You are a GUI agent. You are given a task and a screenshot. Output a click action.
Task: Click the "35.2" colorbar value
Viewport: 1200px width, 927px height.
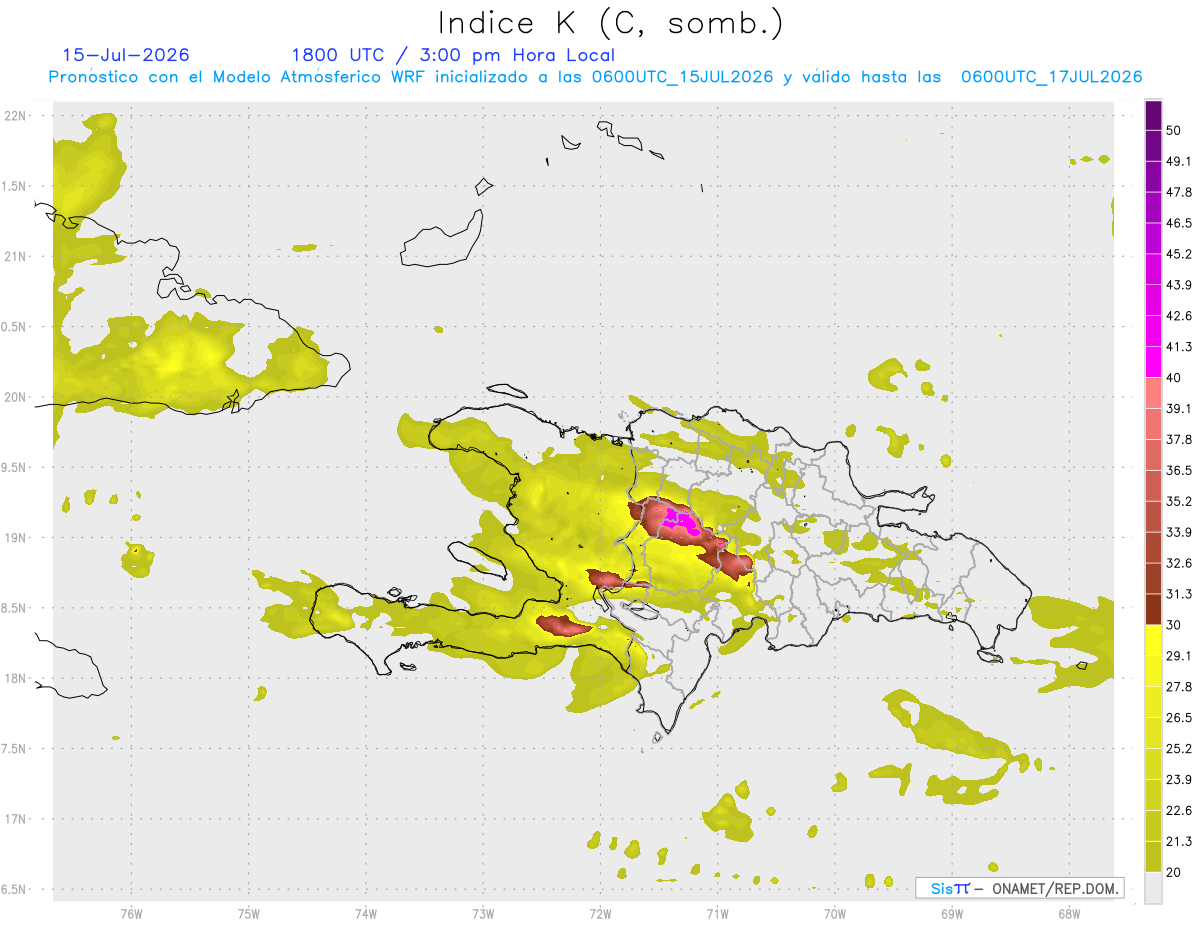[1179, 501]
